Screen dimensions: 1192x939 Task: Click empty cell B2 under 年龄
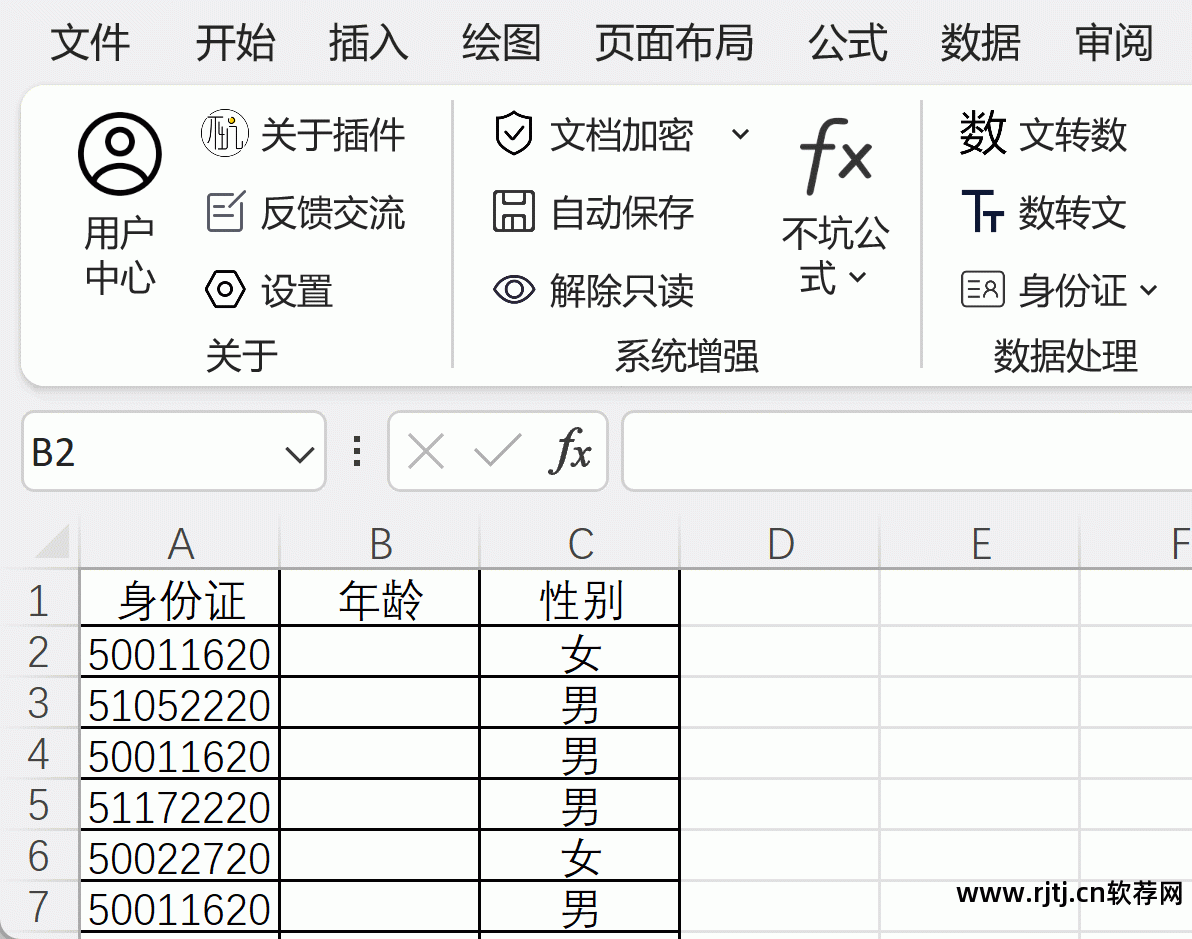pyautogui.click(x=380, y=652)
